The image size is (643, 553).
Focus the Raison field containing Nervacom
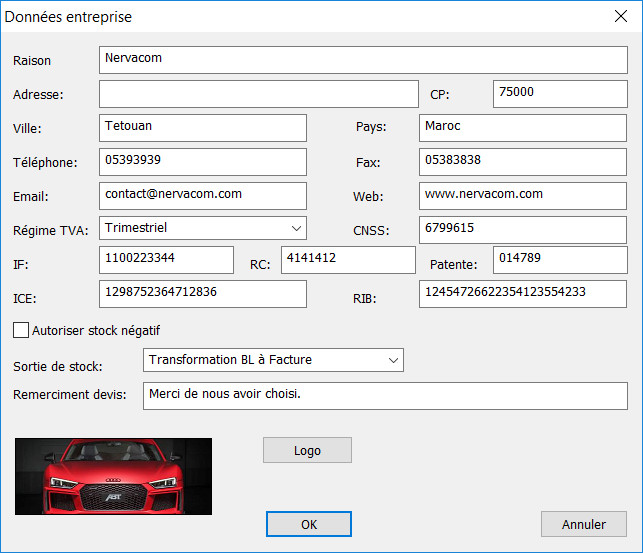click(363, 59)
